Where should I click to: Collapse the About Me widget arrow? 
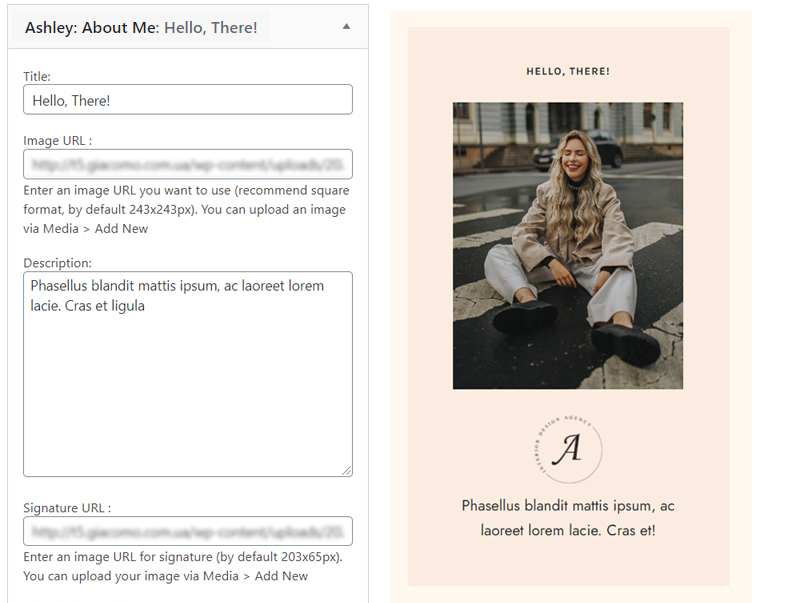click(346, 28)
